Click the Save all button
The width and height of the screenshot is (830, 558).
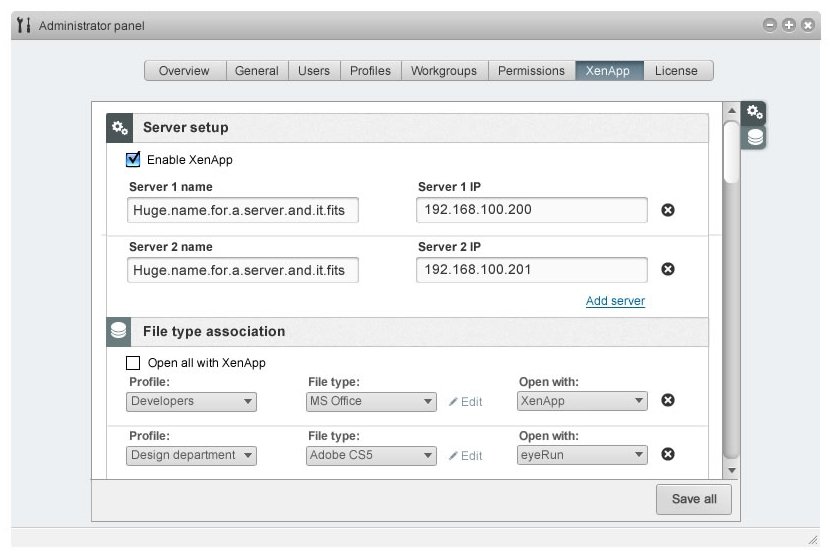click(694, 499)
